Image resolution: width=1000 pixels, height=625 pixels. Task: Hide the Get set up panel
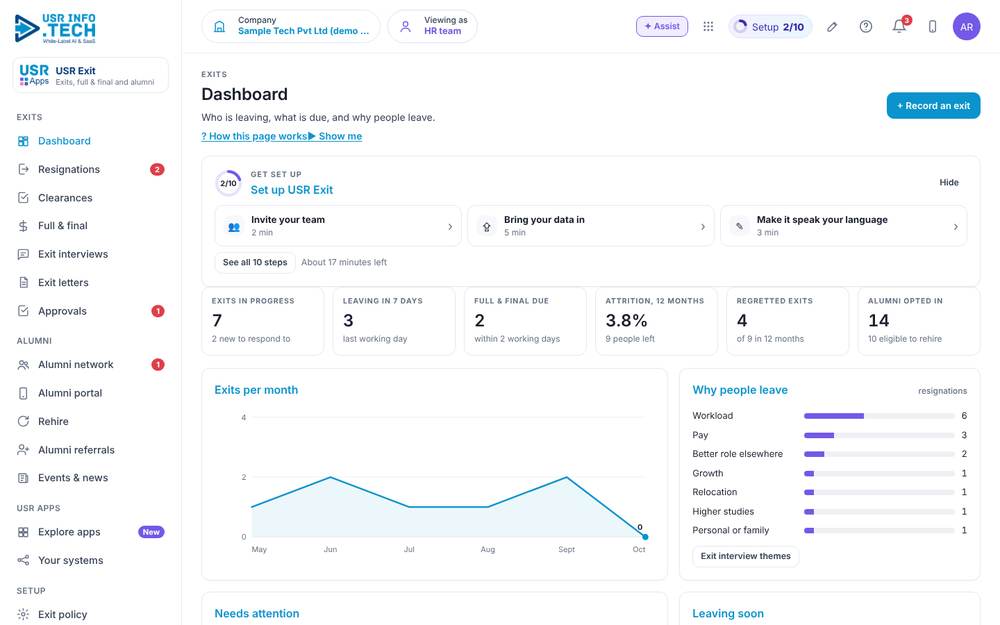click(x=949, y=182)
